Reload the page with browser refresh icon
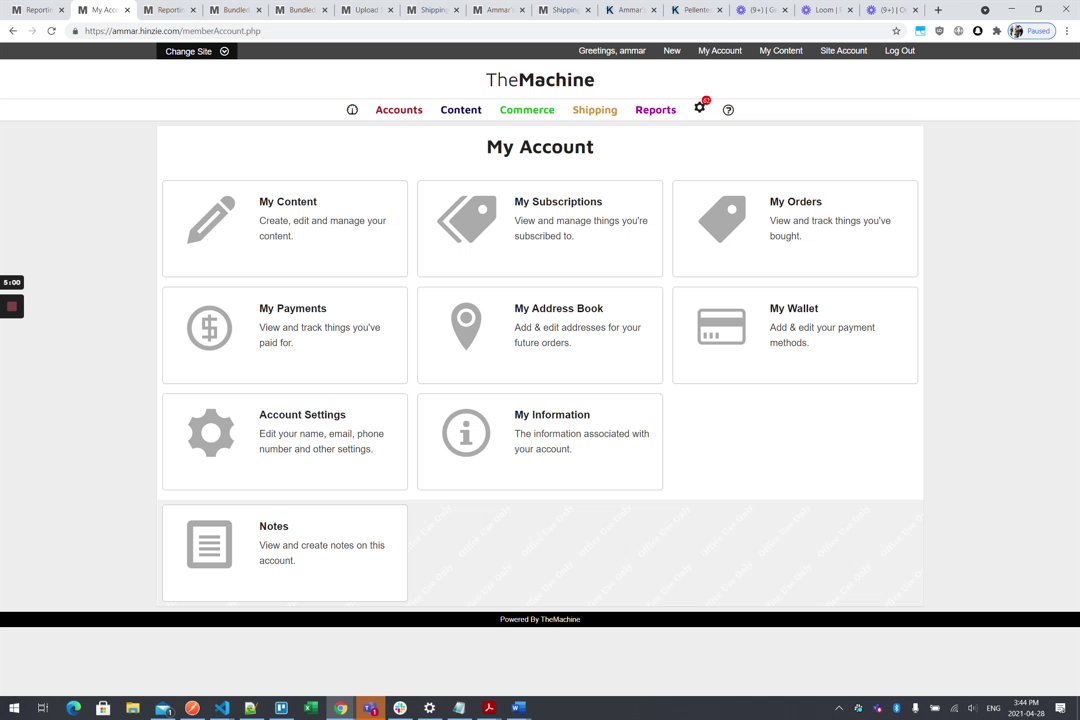 click(x=51, y=31)
